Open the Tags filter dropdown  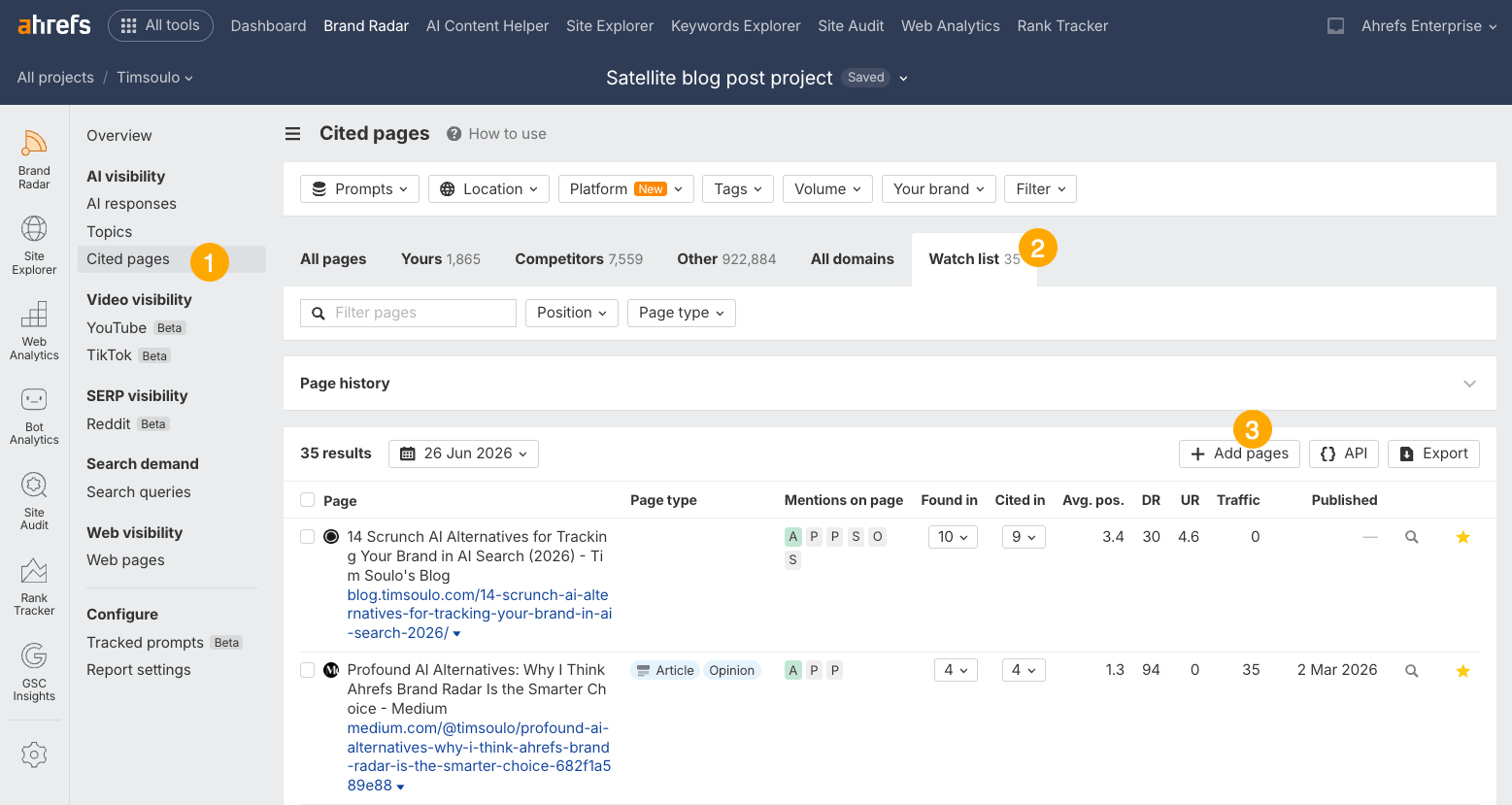tap(738, 189)
